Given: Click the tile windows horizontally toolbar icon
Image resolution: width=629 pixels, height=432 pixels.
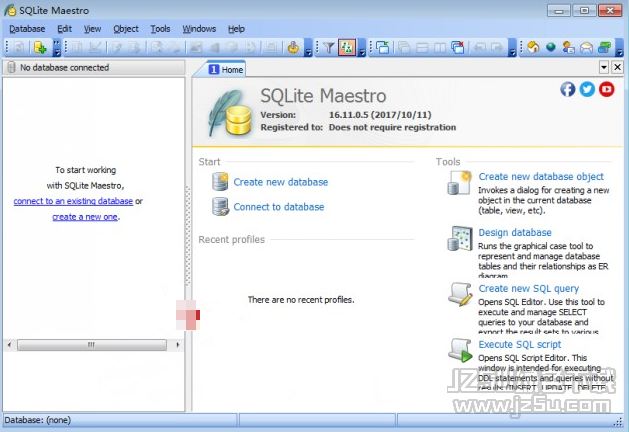Looking at the screenshot, I should coord(422,48).
